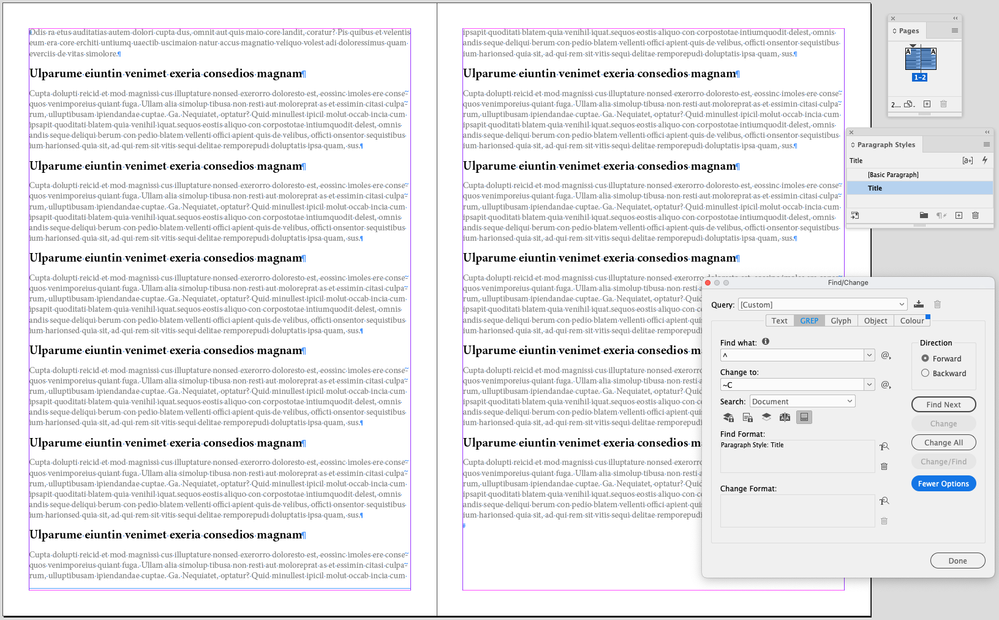Switch to the Glyph tab
This screenshot has width=999, height=620.
click(841, 321)
